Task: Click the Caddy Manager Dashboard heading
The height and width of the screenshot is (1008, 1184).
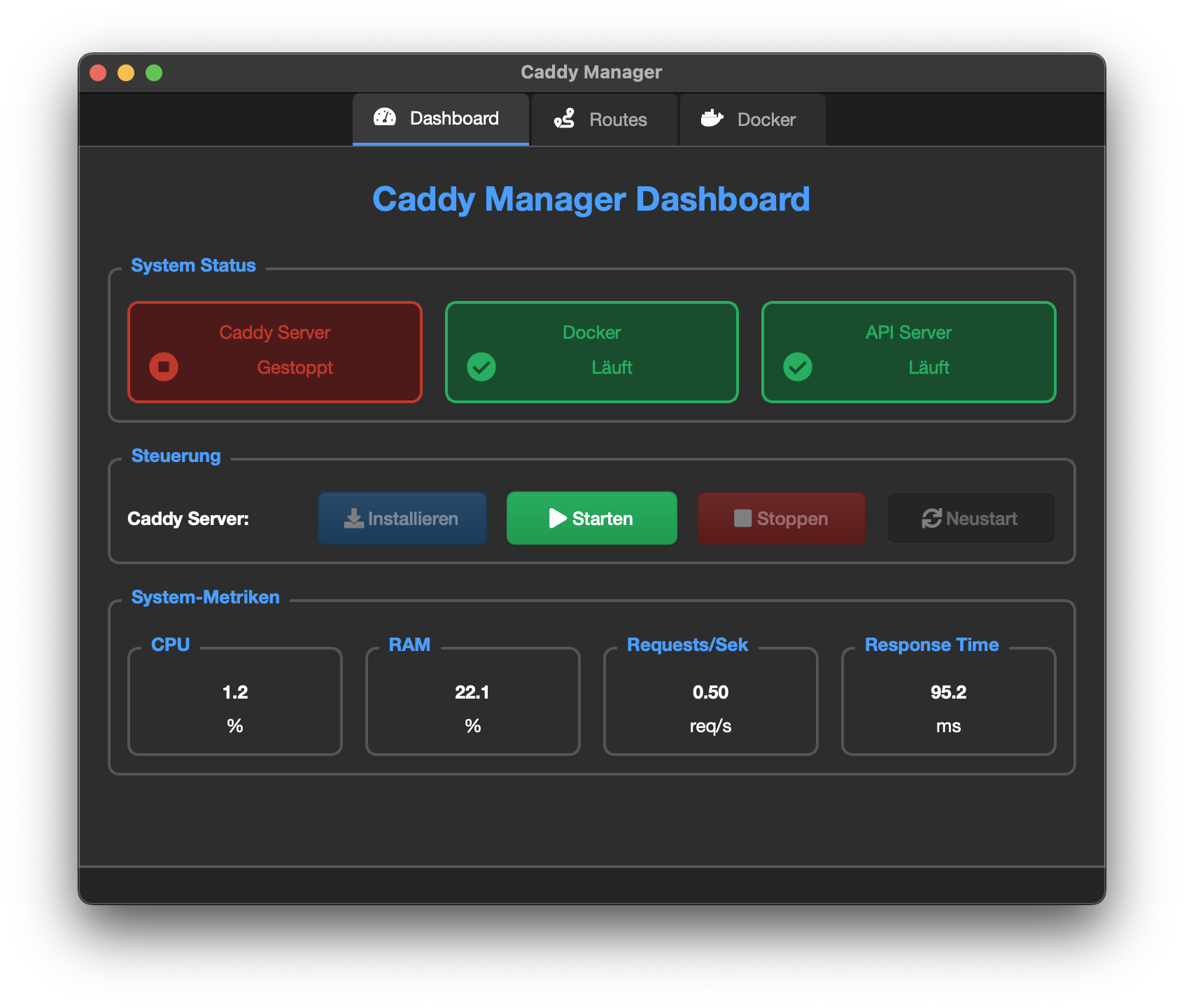Action: pyautogui.click(x=591, y=199)
